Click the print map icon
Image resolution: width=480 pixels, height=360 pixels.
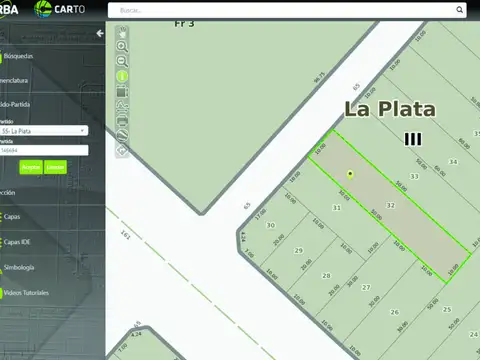[x=122, y=120]
